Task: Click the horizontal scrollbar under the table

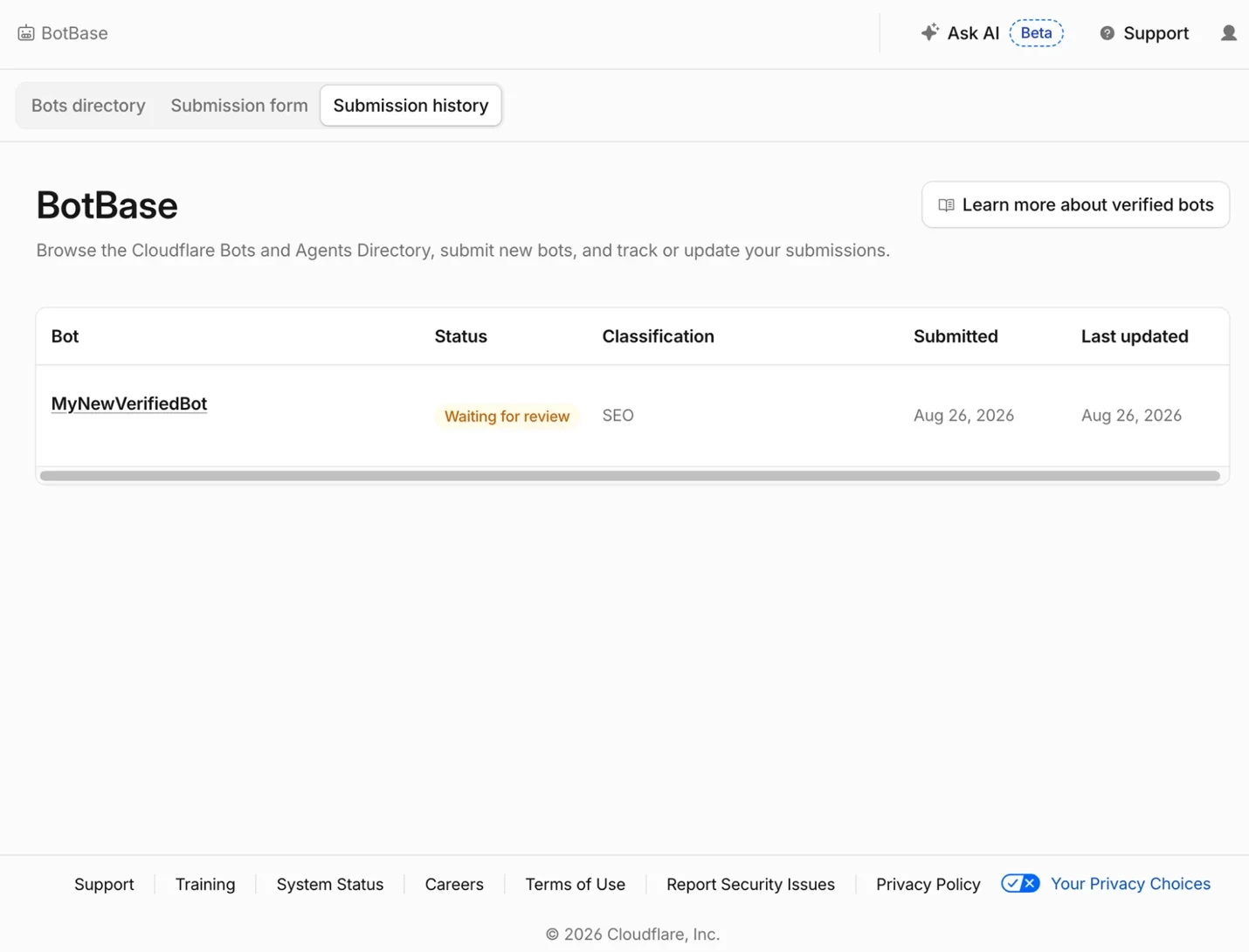Action: pyautogui.click(x=630, y=476)
